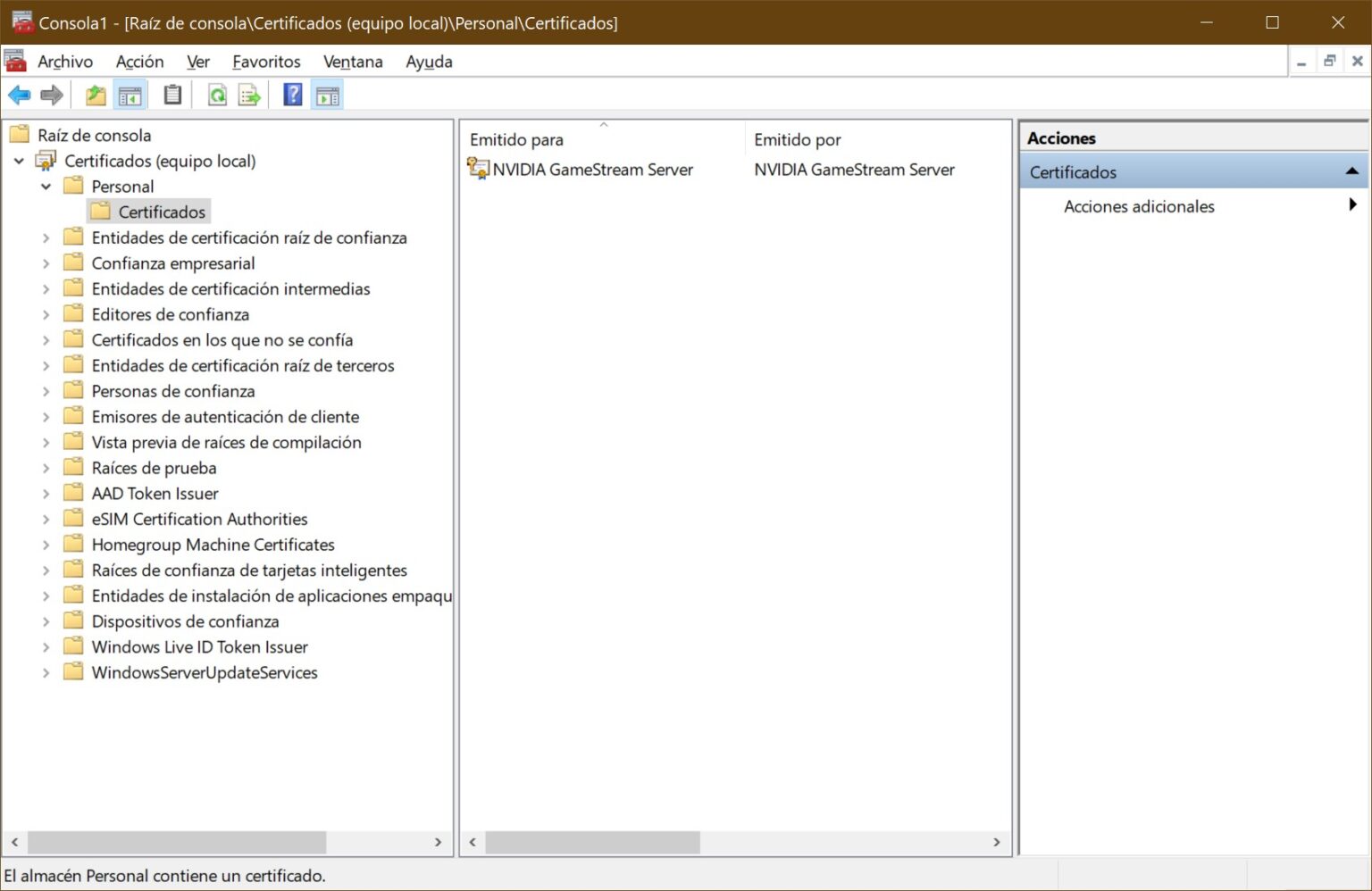Close the inner MDI child window
Image resolution: width=1372 pixels, height=891 pixels.
pyautogui.click(x=1357, y=62)
